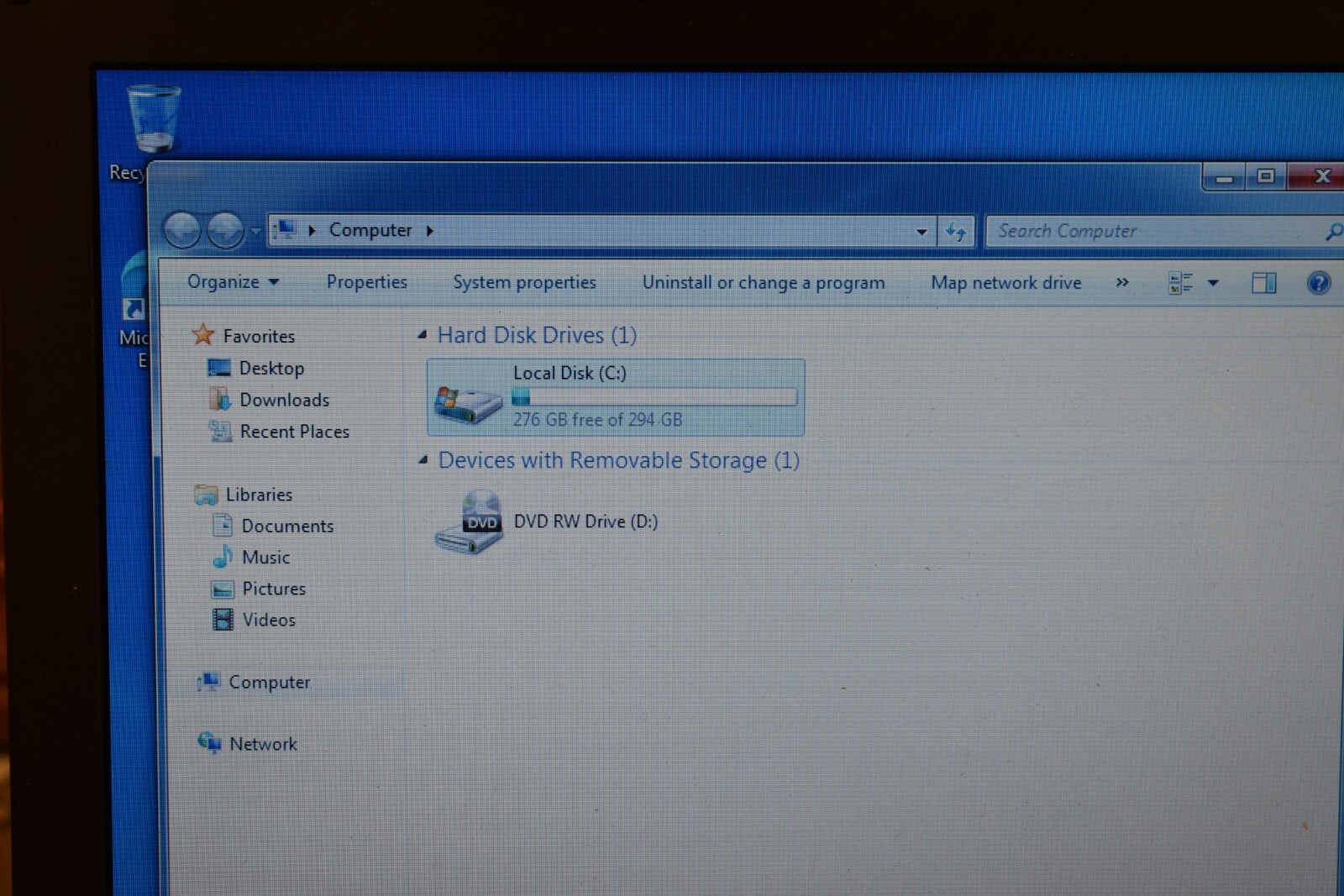Click the Libraries folder icon
This screenshot has height=896, width=1344.
click(x=206, y=495)
